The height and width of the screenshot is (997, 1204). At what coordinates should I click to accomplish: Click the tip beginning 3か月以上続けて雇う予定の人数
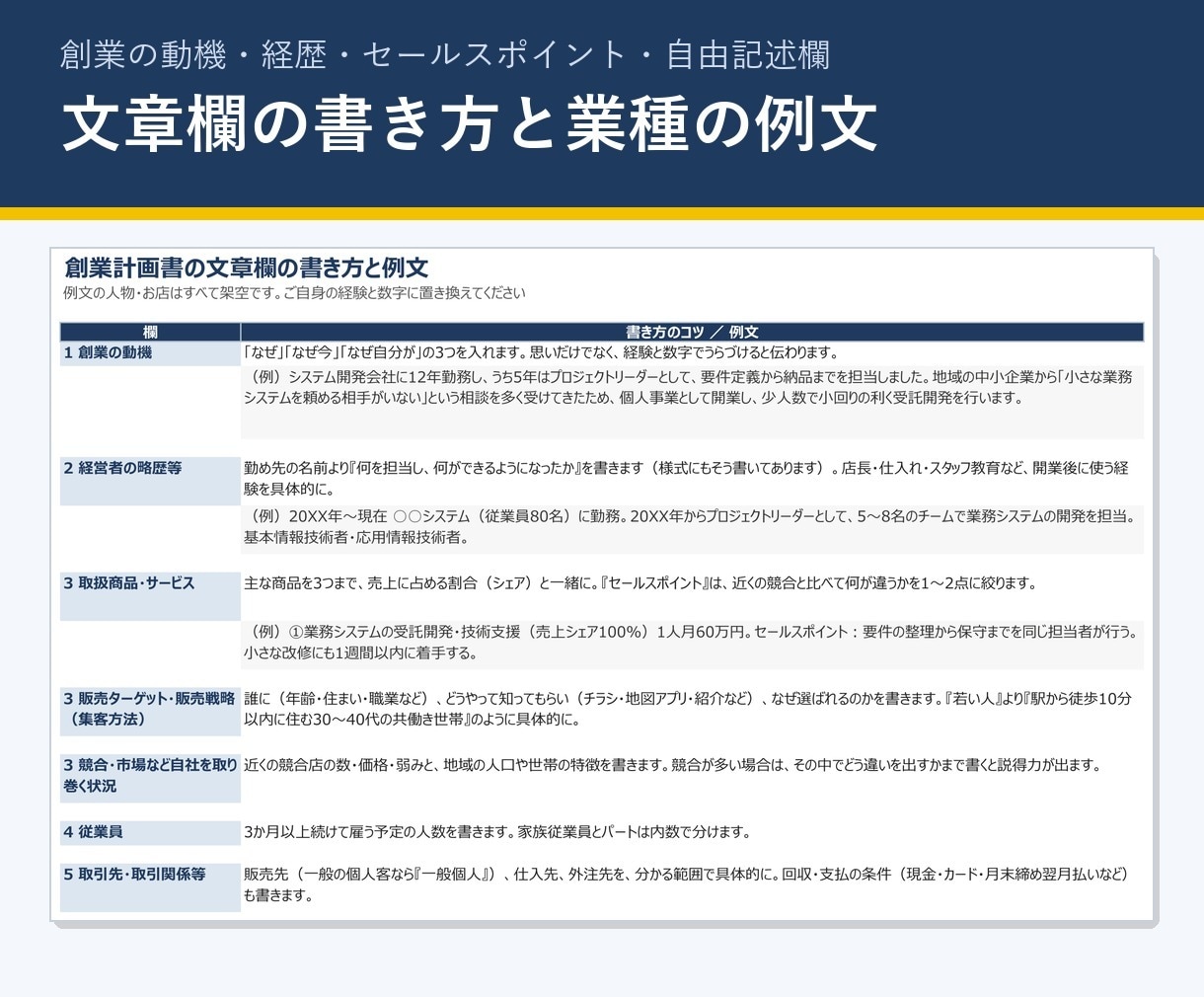point(497,832)
